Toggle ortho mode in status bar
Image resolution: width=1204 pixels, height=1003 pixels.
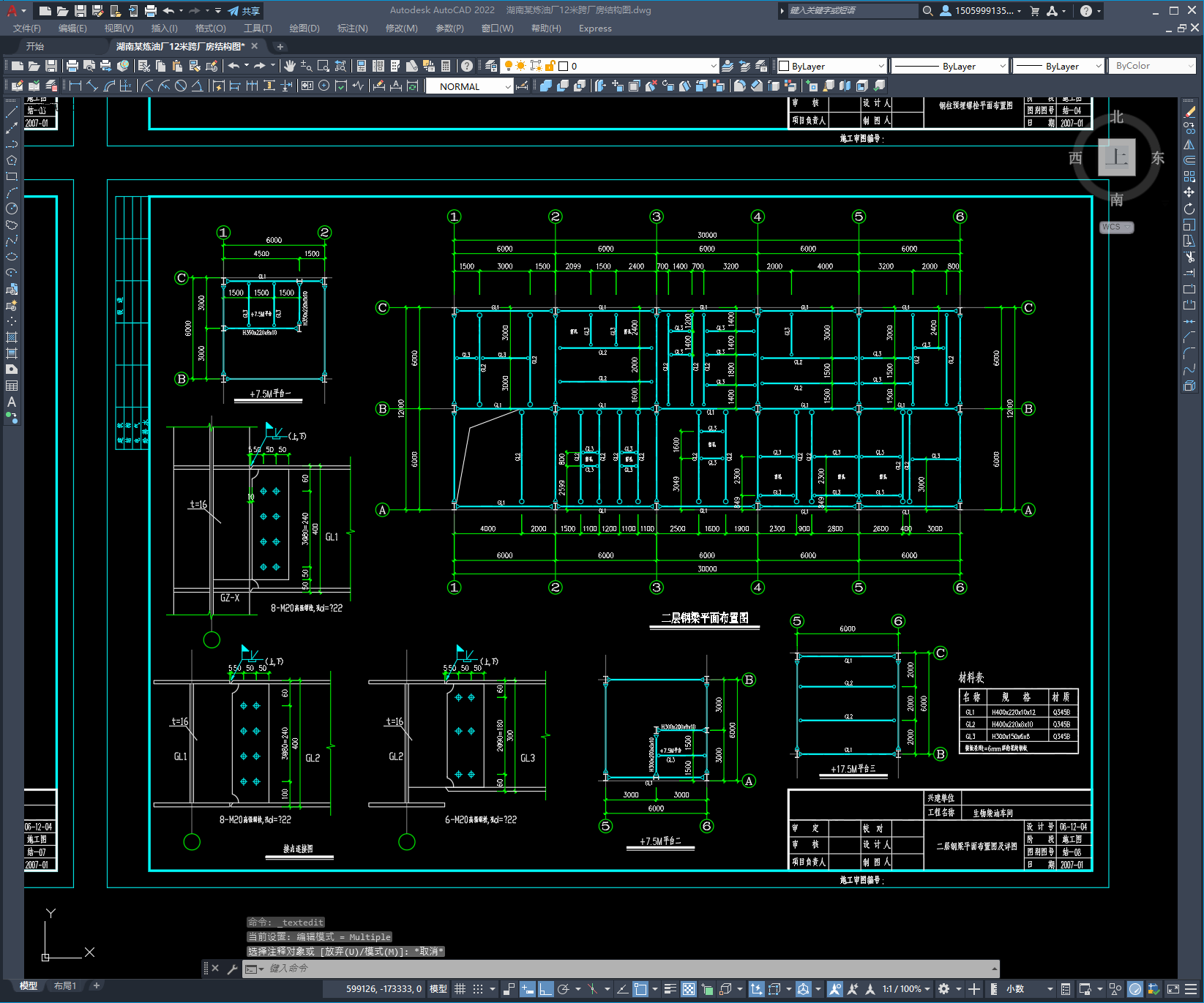545,989
